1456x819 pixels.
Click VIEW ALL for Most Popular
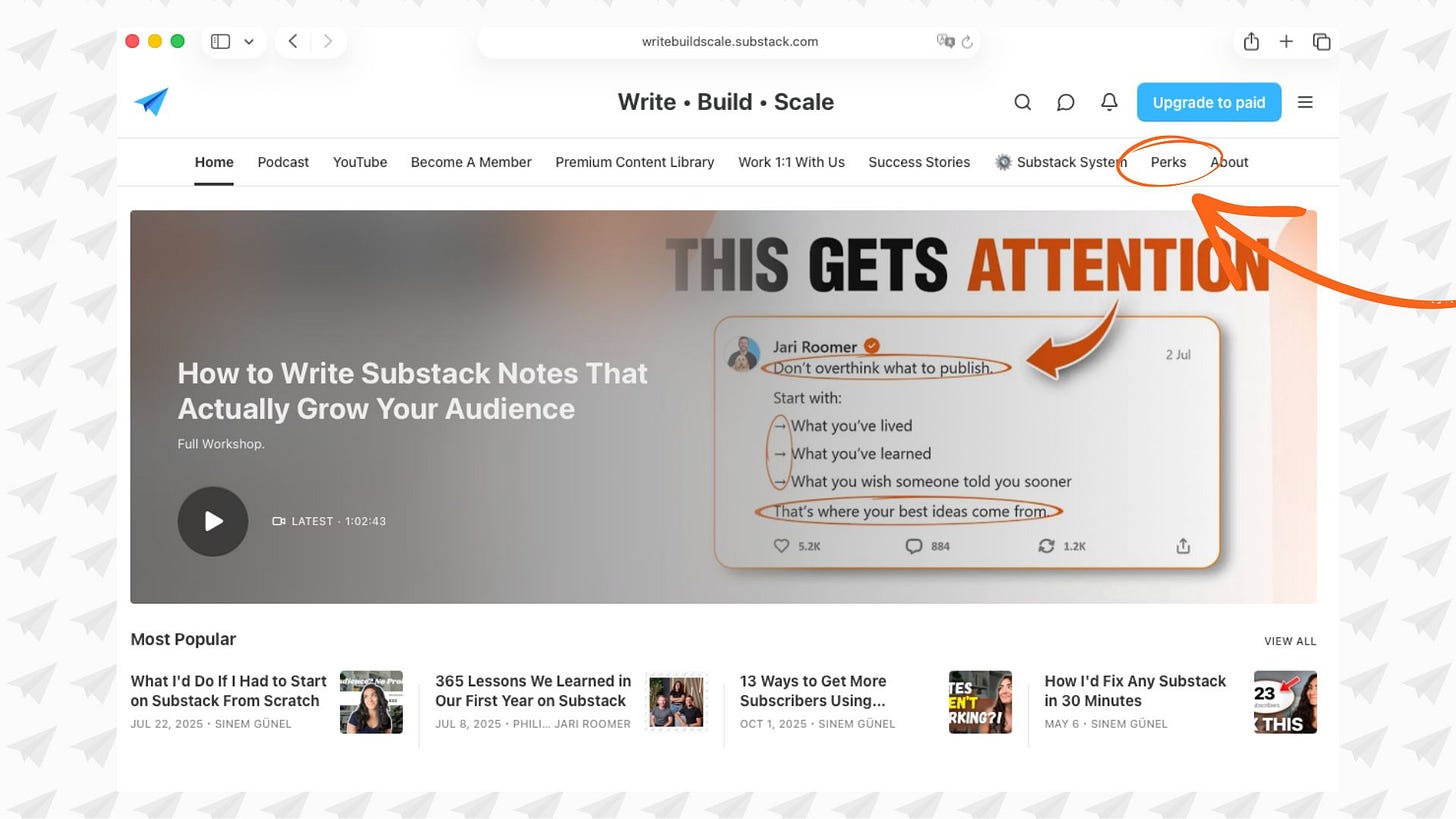tap(1290, 641)
